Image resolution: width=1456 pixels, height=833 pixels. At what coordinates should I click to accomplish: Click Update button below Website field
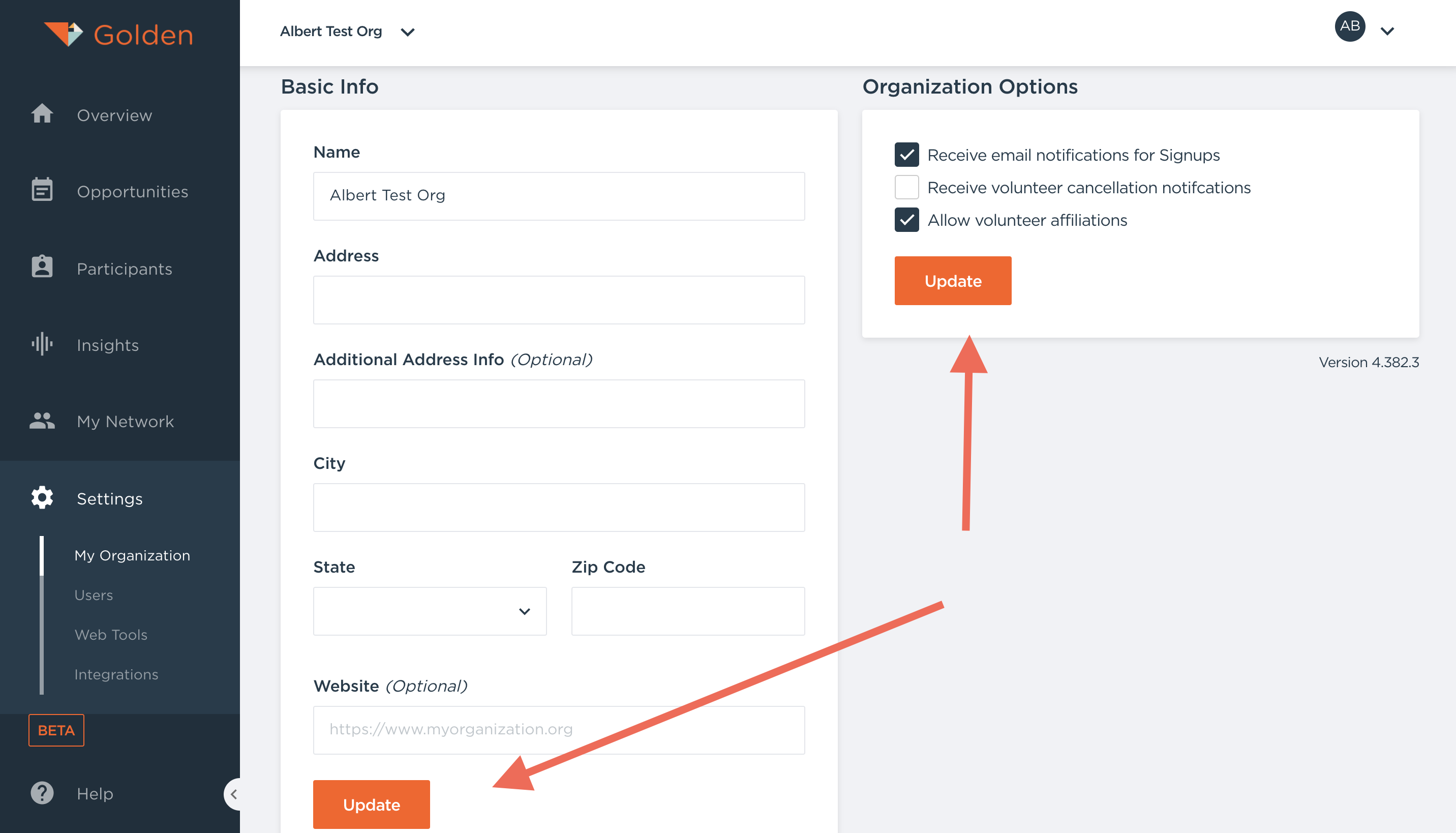(x=371, y=805)
